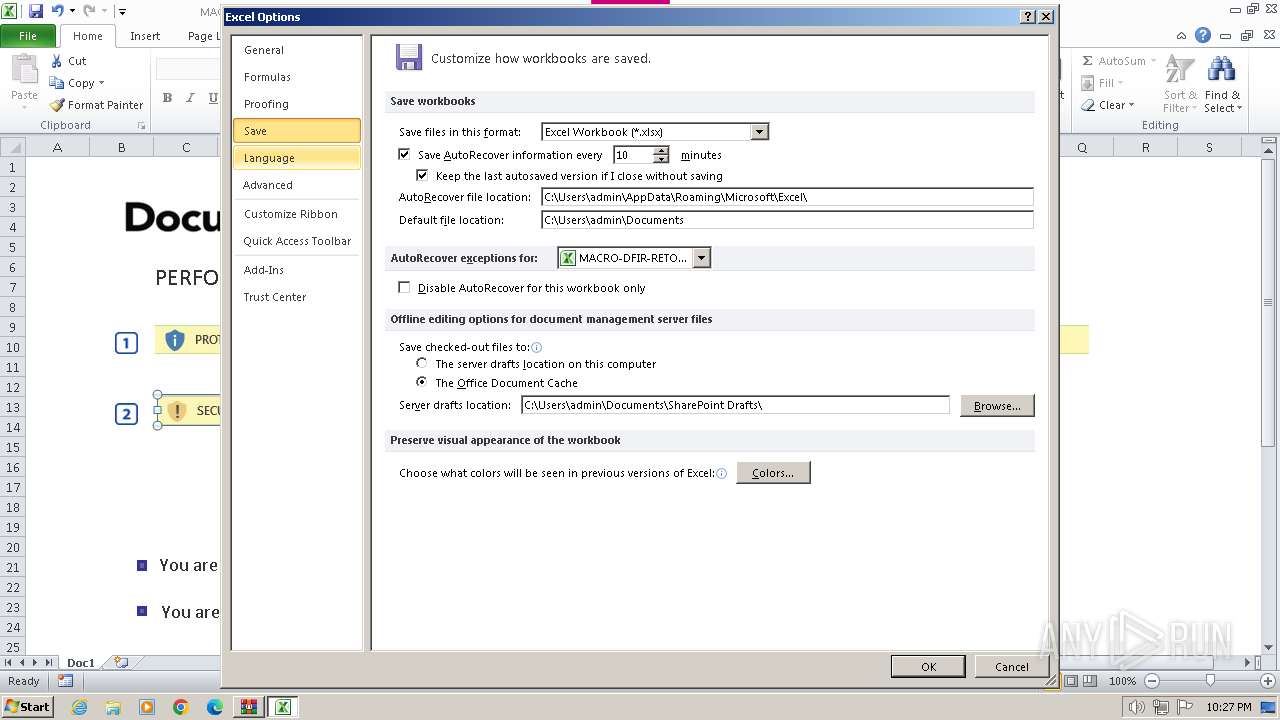
Task: Open Microsoft Edge from taskbar
Action: click(x=215, y=707)
